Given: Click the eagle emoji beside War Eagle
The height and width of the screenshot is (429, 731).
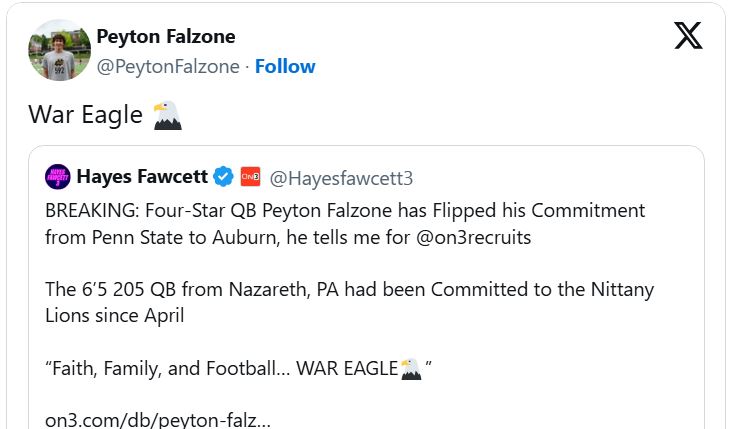Looking at the screenshot, I should click(x=167, y=115).
